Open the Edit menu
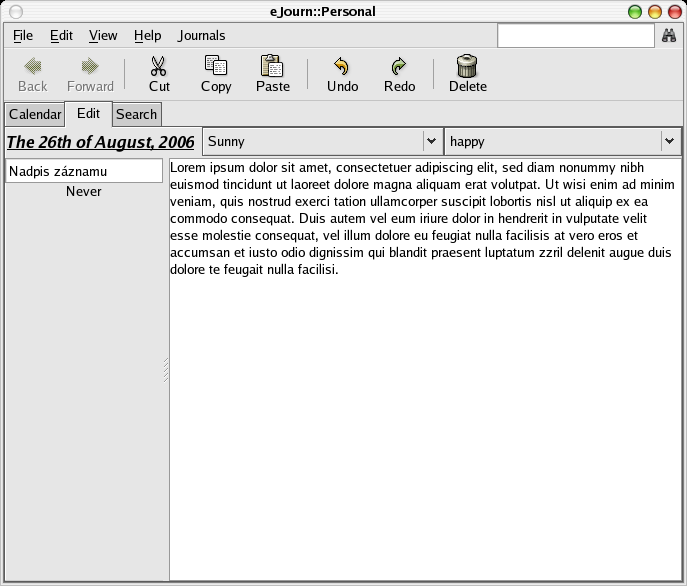Image resolution: width=687 pixels, height=586 pixels. (61, 35)
